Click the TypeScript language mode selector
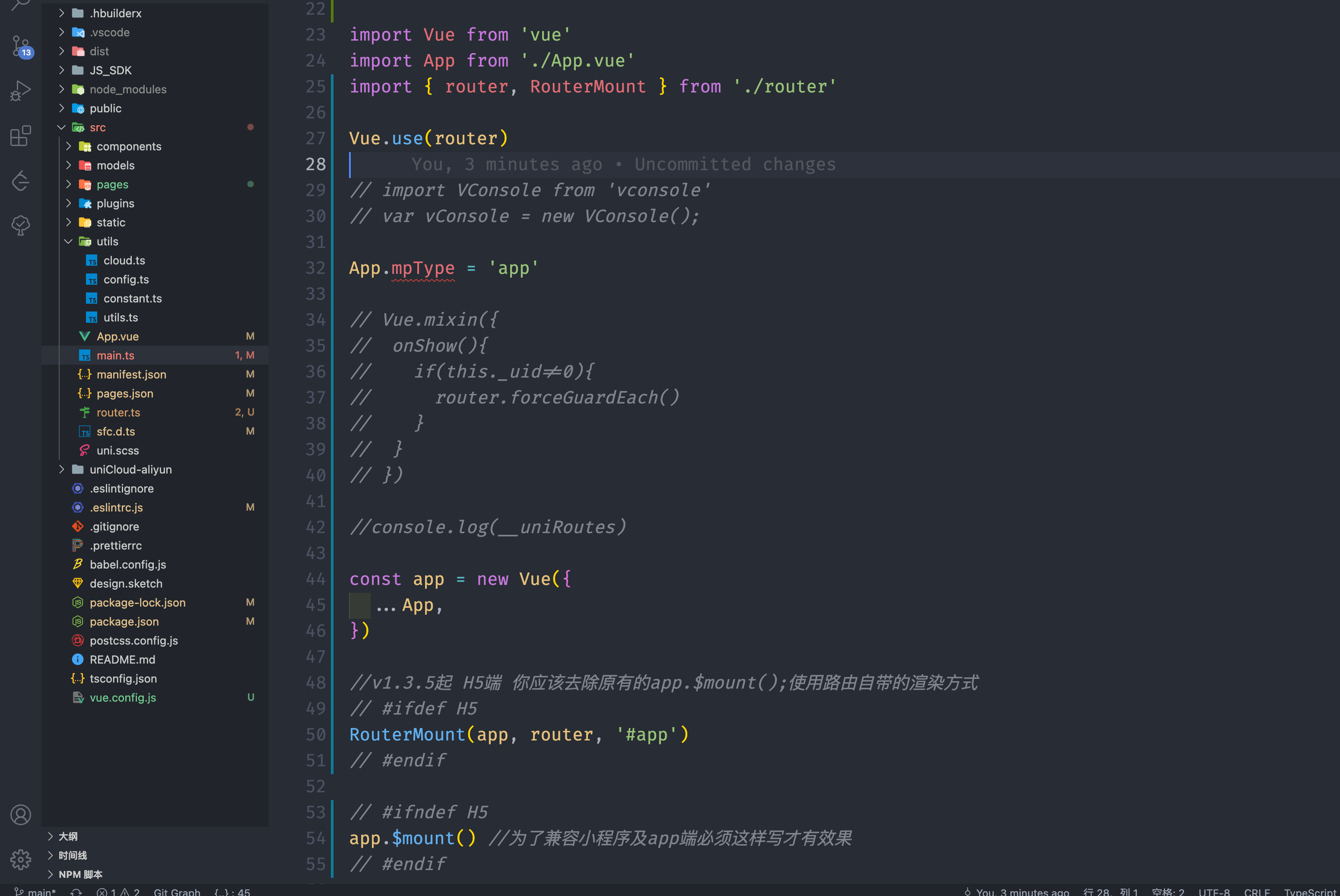1340x896 pixels. 1309,891
